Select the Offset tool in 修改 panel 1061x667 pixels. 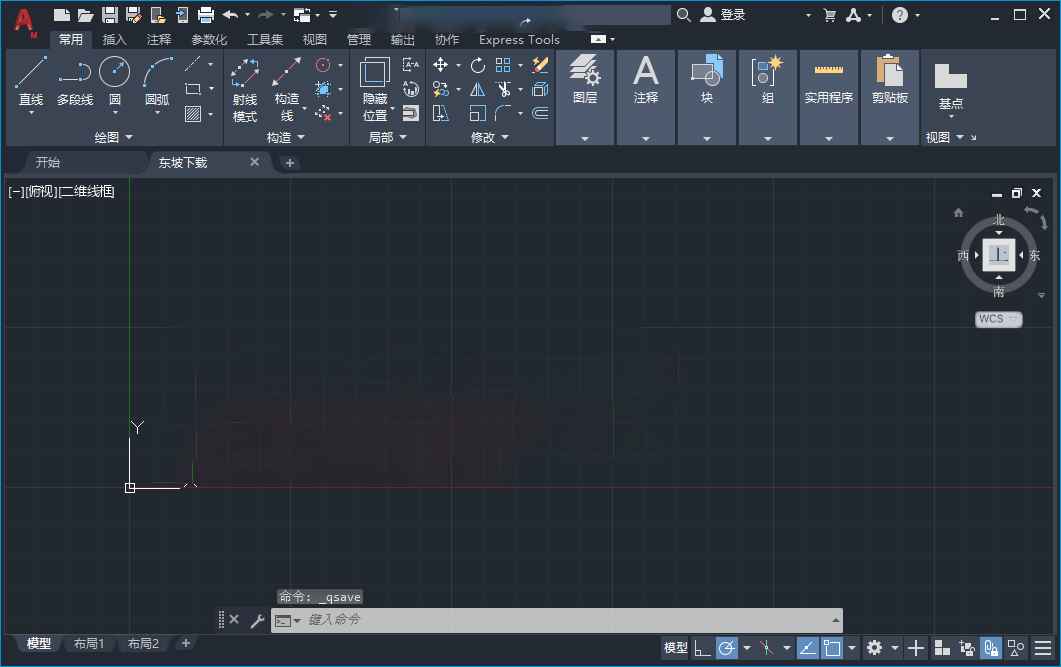[540, 113]
